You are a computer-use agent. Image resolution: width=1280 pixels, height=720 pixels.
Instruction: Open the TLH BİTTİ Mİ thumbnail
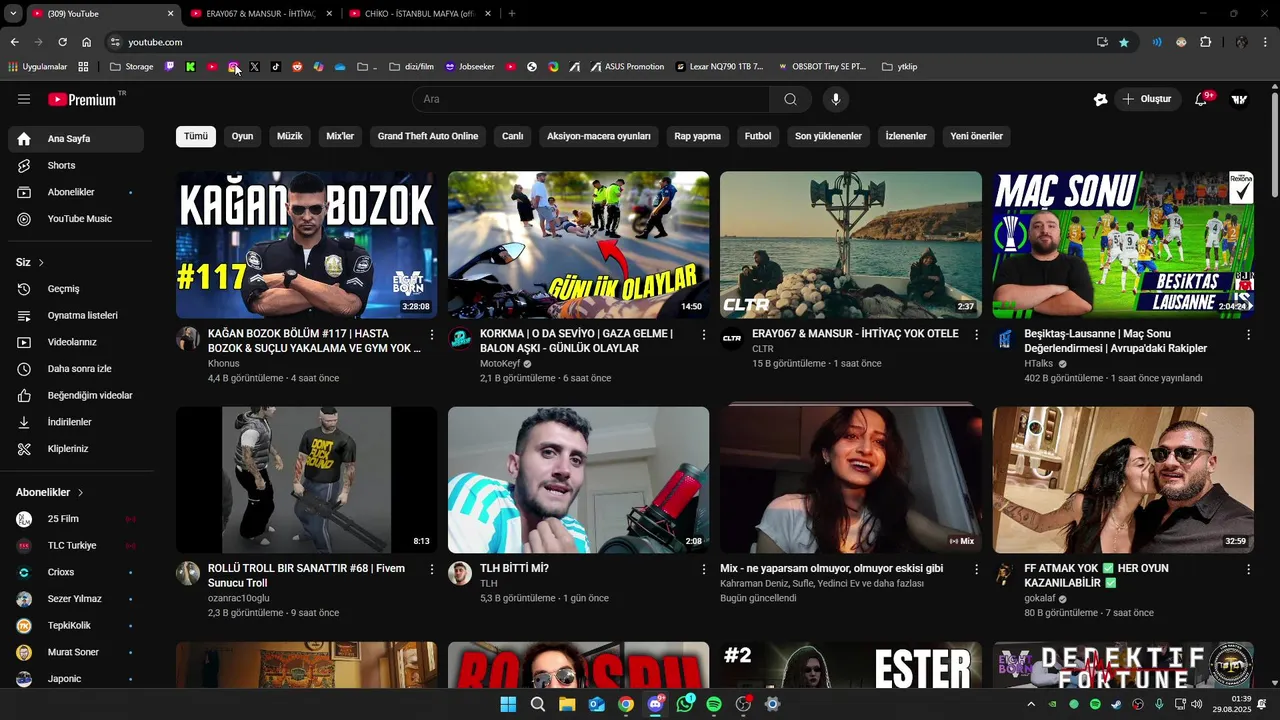(579, 480)
